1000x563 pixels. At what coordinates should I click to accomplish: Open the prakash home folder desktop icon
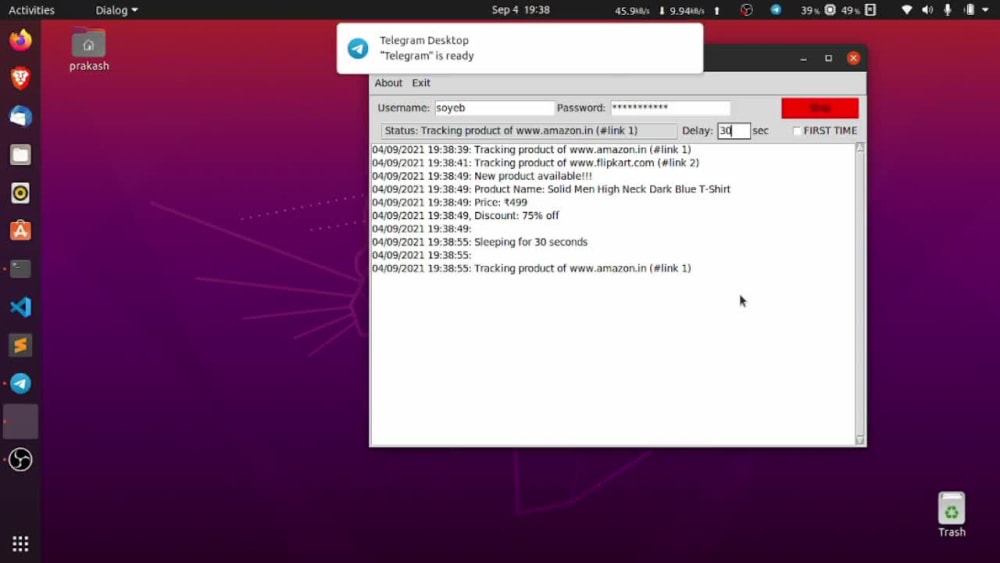click(x=89, y=50)
